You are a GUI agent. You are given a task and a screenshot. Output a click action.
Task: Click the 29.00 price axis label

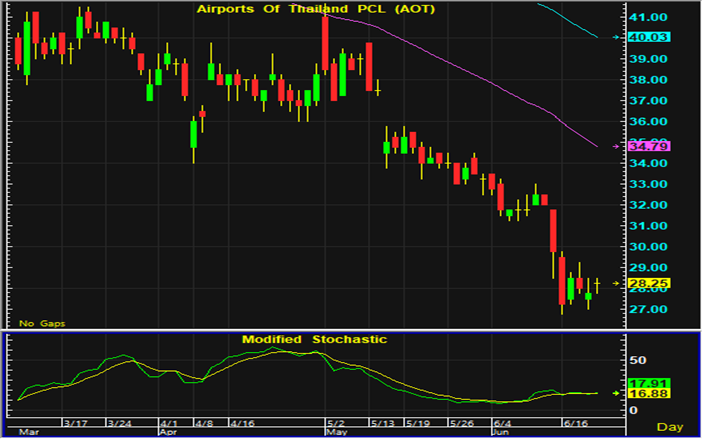click(x=648, y=268)
